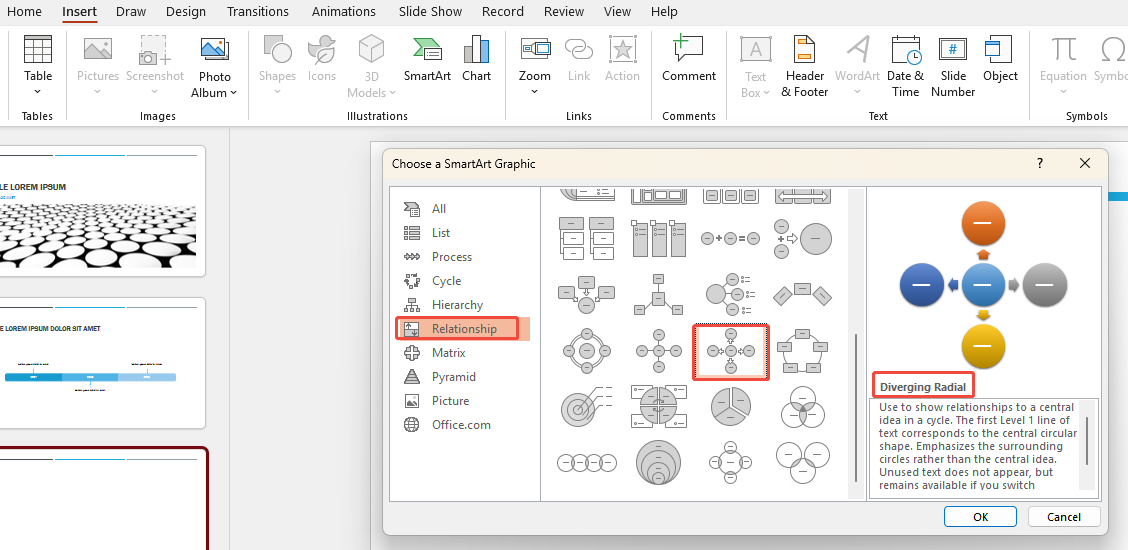Select the Radial List layout thumbnail
This screenshot has height=550, width=1128.
click(729, 293)
